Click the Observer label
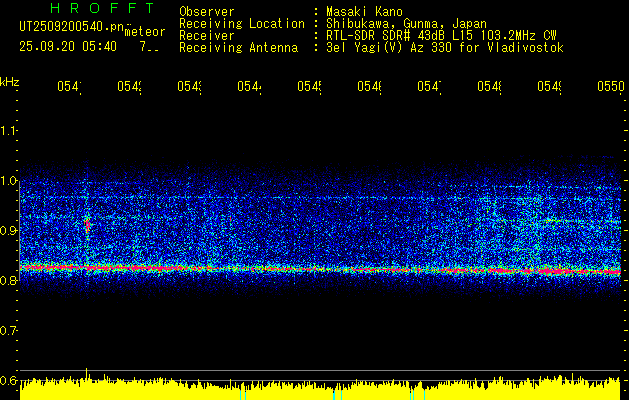The width and height of the screenshot is (629, 400). 207,11
